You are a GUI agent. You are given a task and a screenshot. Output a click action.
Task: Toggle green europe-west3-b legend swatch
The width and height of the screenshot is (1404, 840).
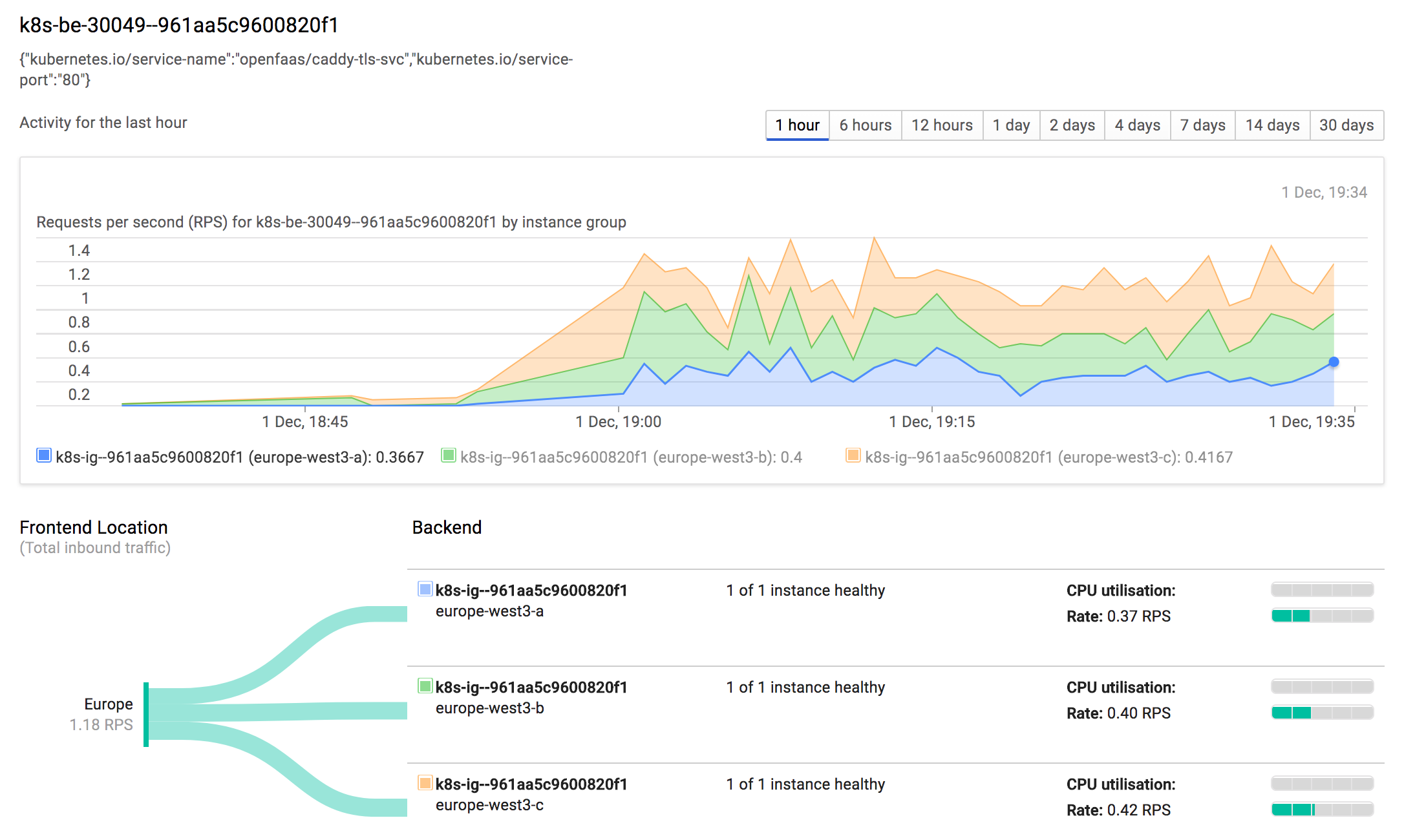click(x=448, y=456)
